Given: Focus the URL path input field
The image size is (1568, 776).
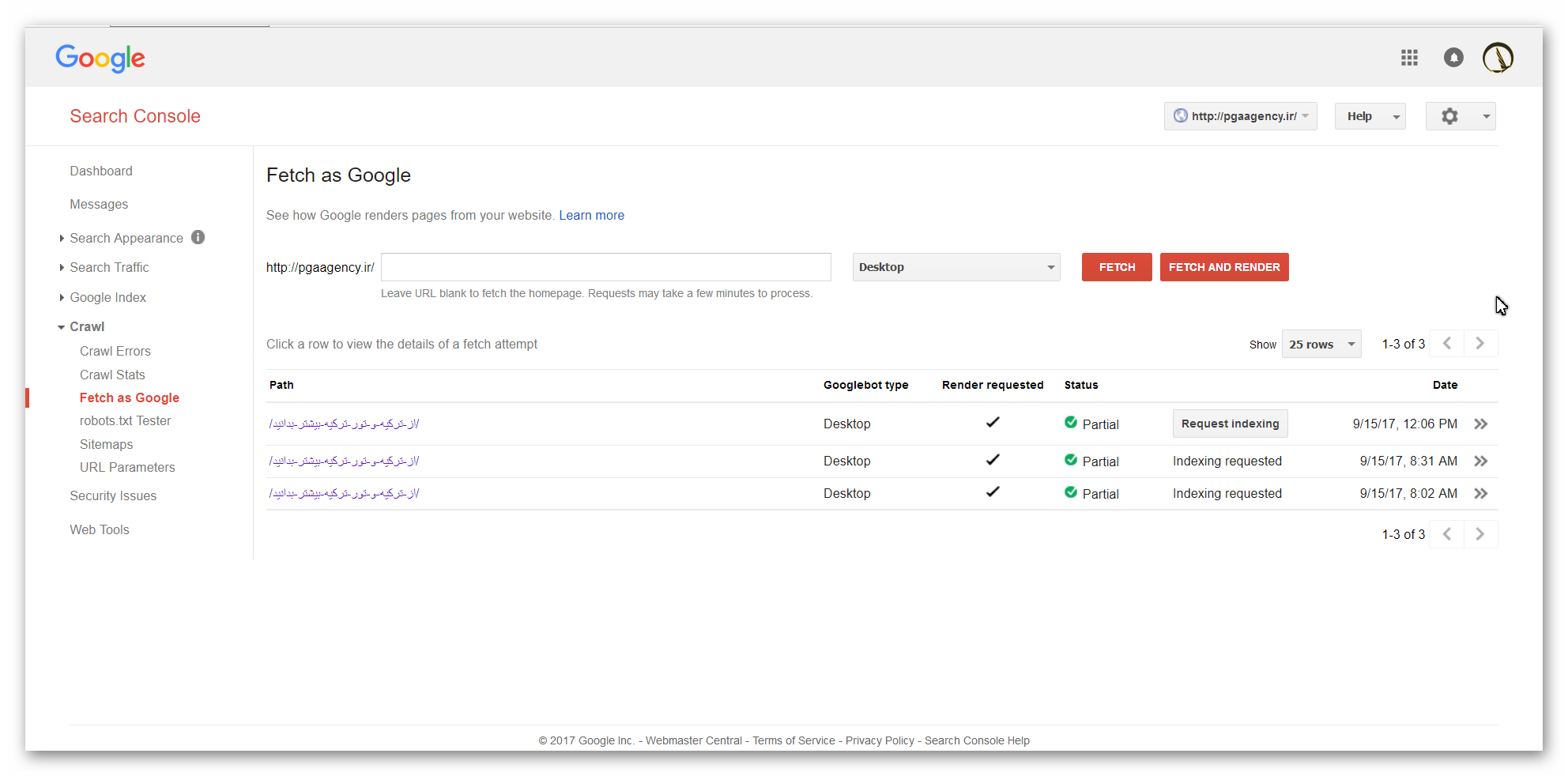Looking at the screenshot, I should [x=606, y=267].
